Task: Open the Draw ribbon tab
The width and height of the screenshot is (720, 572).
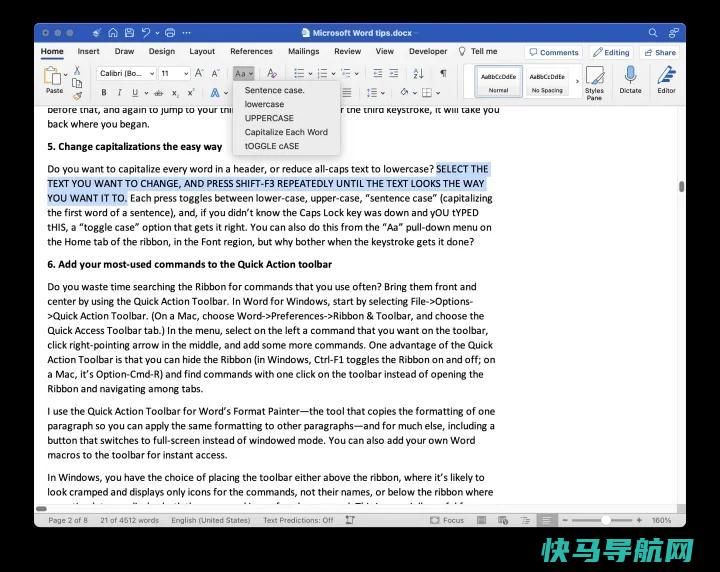Action: point(124,51)
